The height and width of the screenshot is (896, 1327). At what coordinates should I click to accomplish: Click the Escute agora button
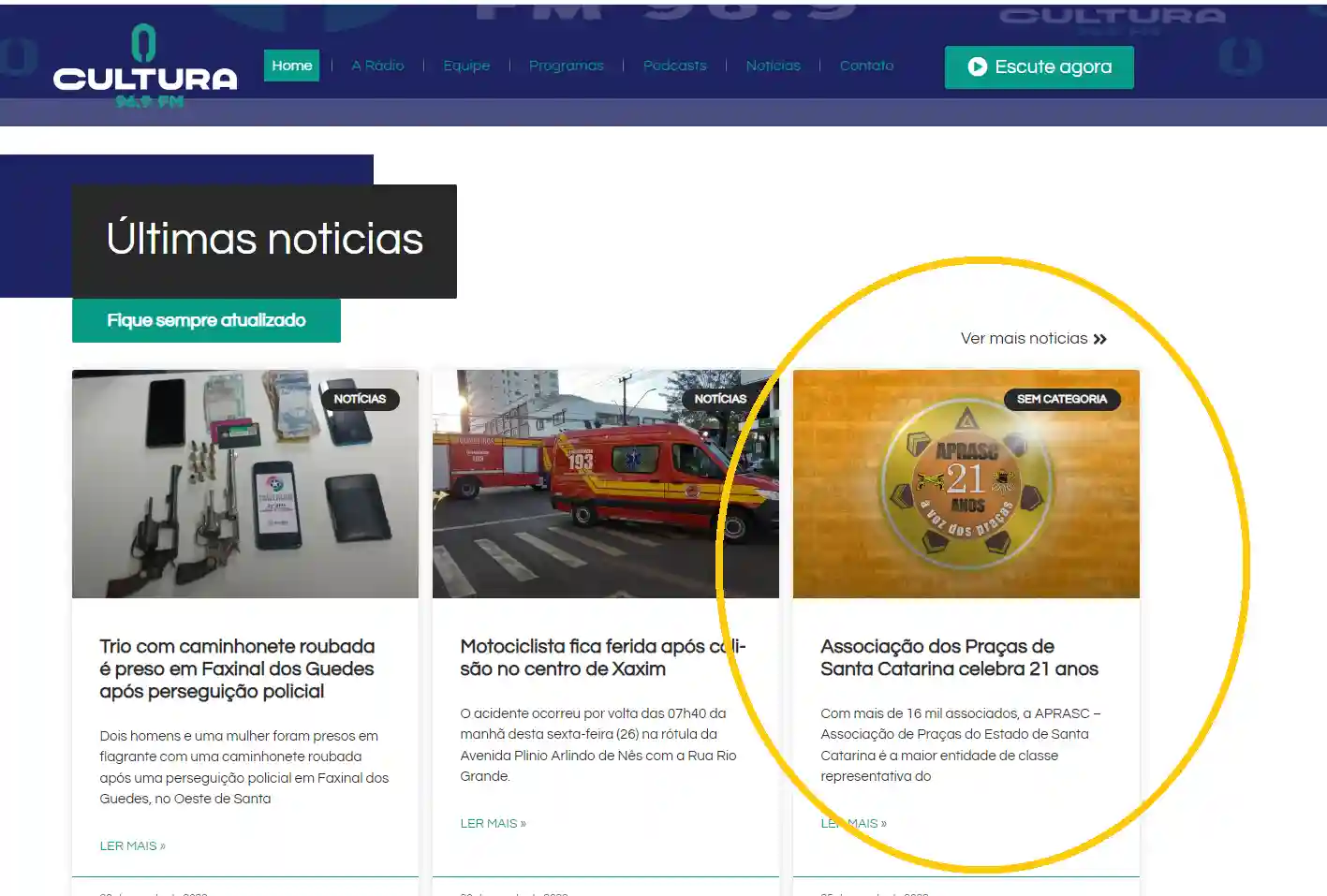(x=1039, y=67)
